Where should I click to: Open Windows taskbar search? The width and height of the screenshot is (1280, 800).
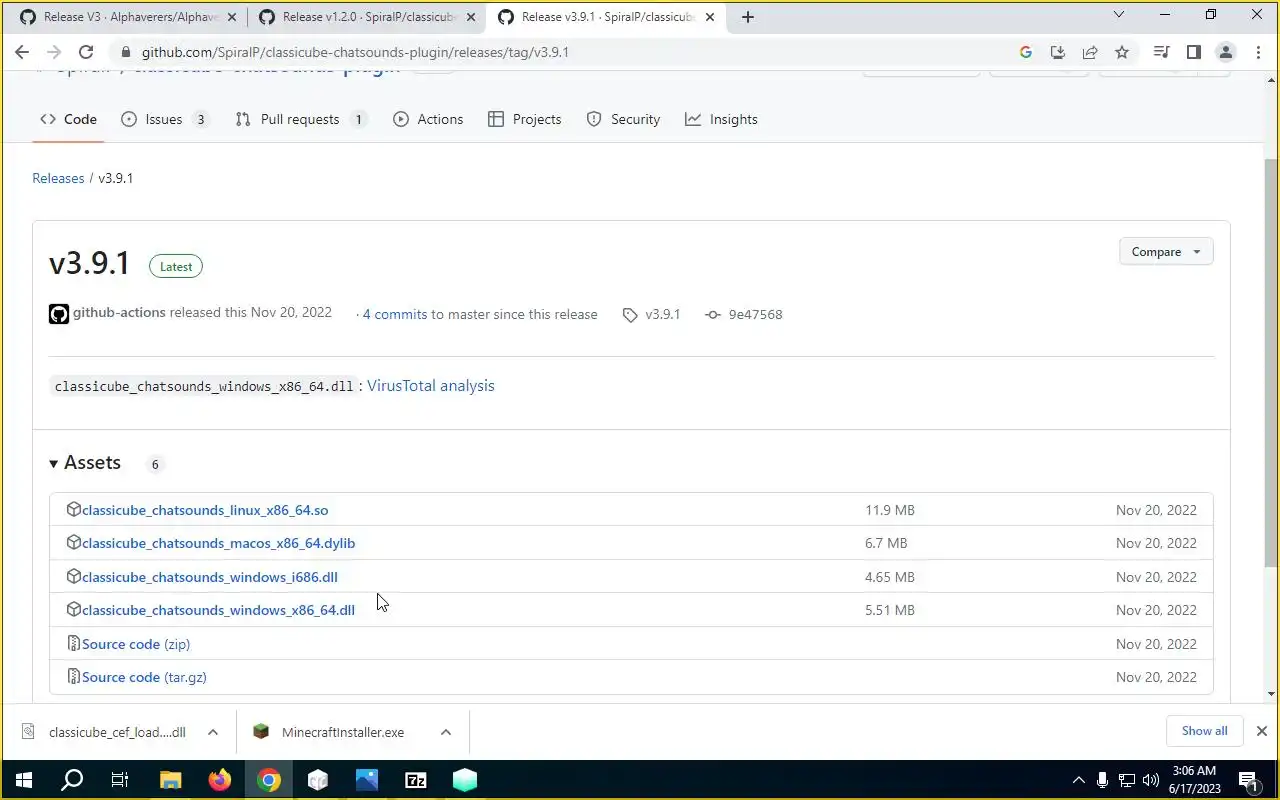click(72, 780)
